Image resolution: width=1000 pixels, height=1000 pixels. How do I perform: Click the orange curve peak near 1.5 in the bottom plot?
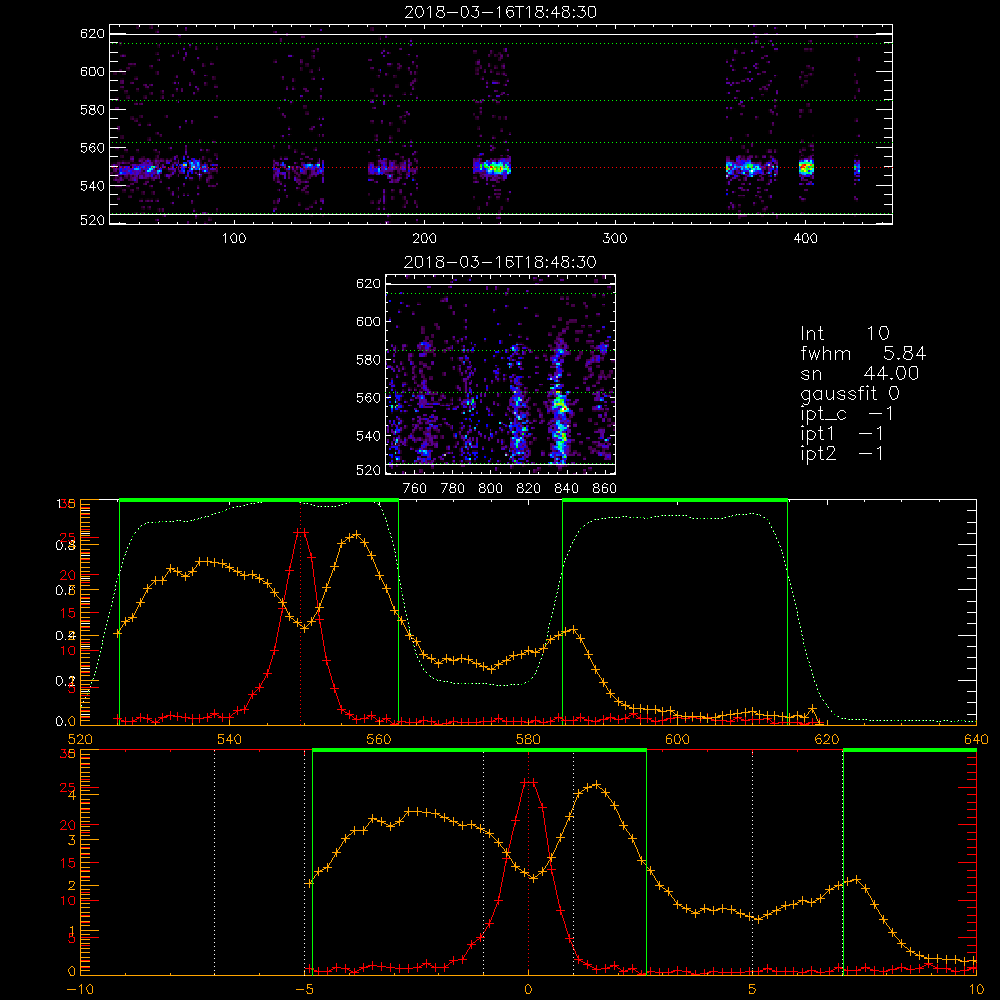tap(596, 784)
